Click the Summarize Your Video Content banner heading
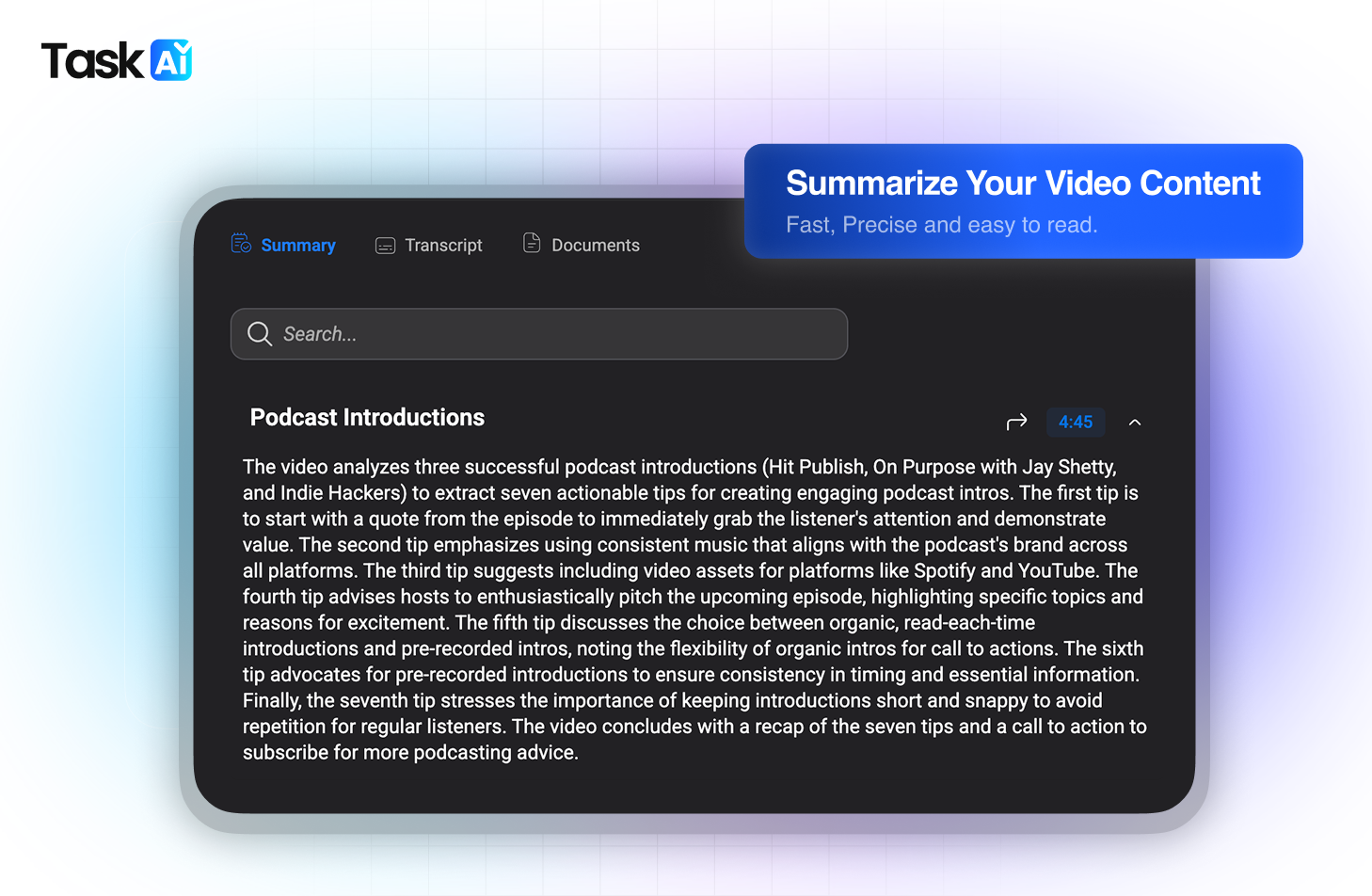 point(1023,184)
